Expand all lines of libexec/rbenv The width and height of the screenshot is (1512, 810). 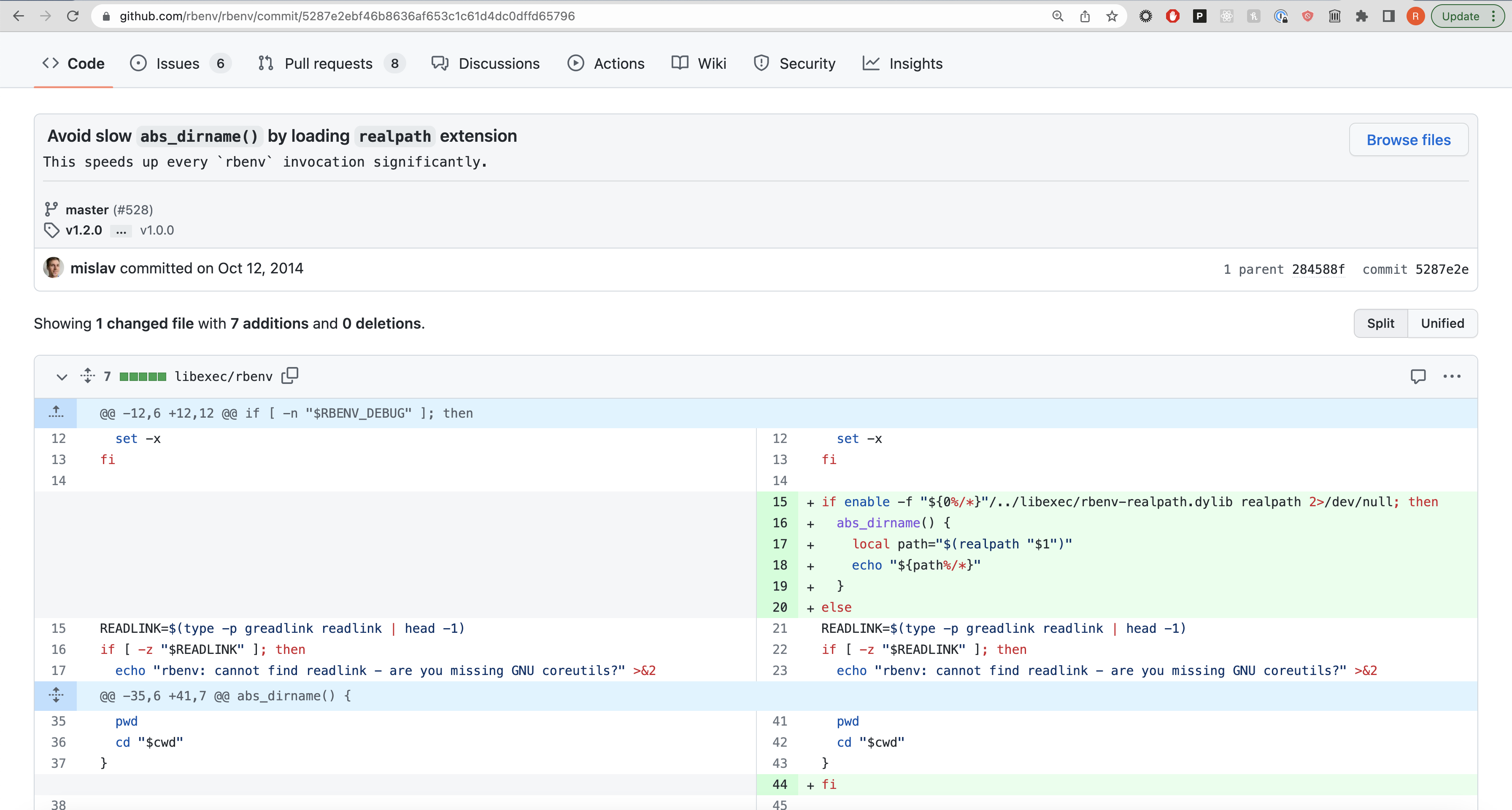pos(88,375)
